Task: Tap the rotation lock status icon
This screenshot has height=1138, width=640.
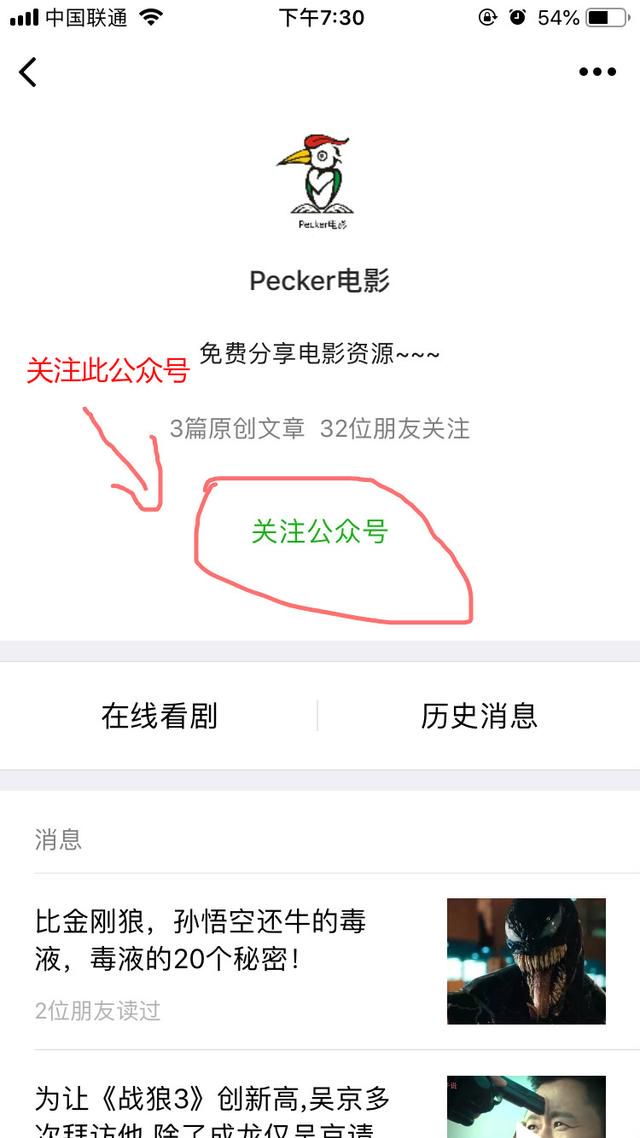Action: click(488, 17)
